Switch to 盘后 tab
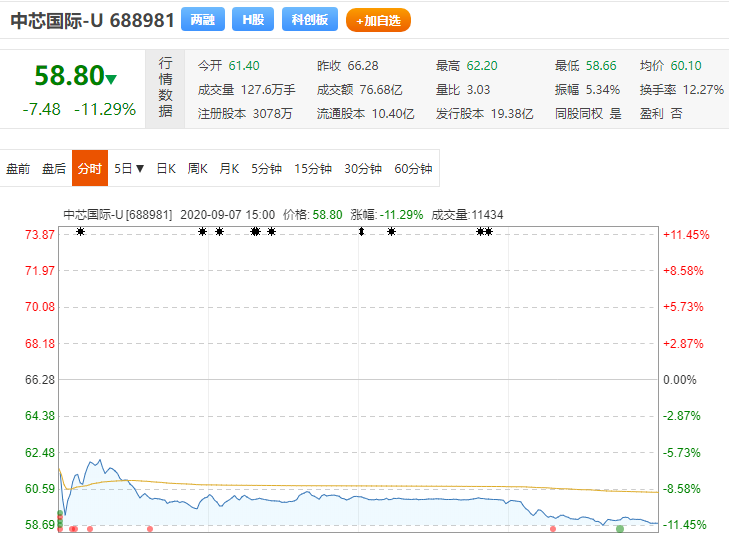729x540 pixels. [54, 168]
